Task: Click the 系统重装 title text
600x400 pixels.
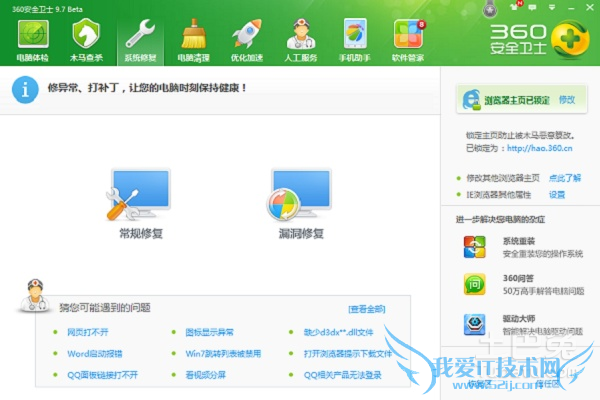Action: pyautogui.click(x=519, y=241)
